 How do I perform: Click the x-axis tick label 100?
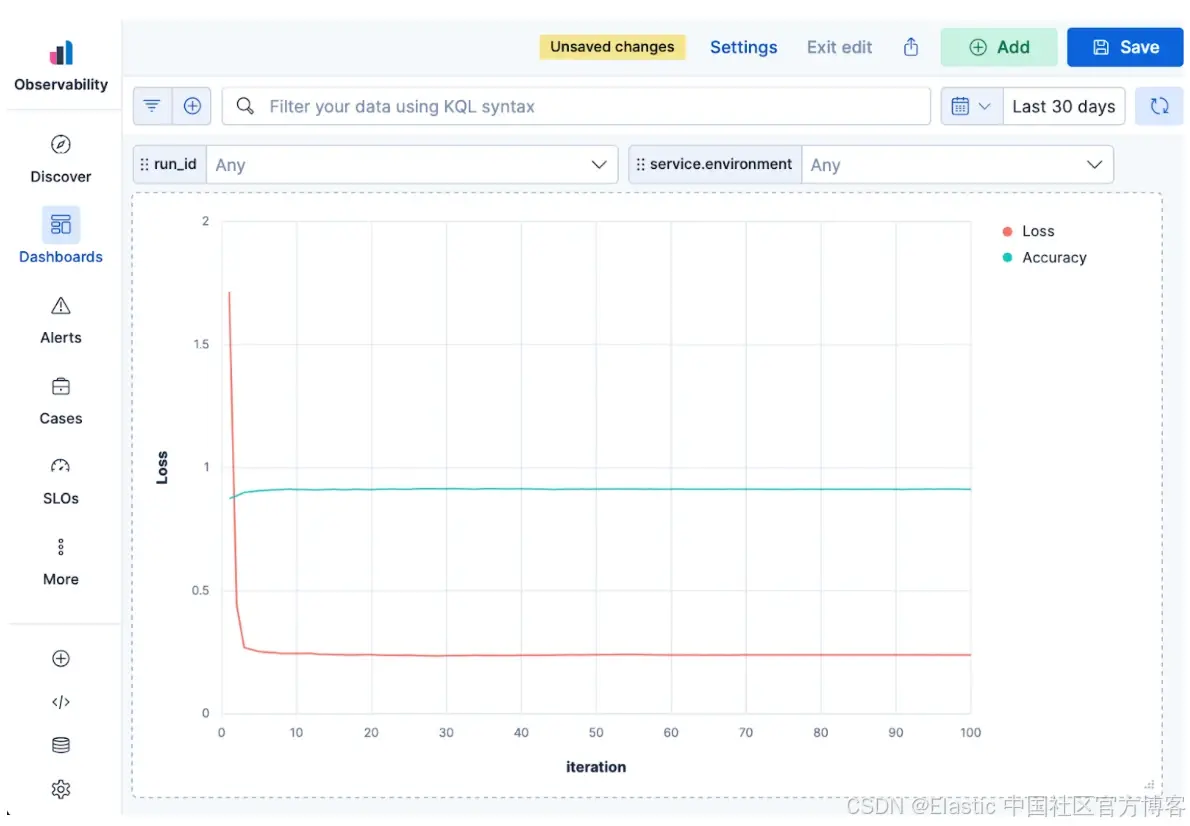point(970,733)
